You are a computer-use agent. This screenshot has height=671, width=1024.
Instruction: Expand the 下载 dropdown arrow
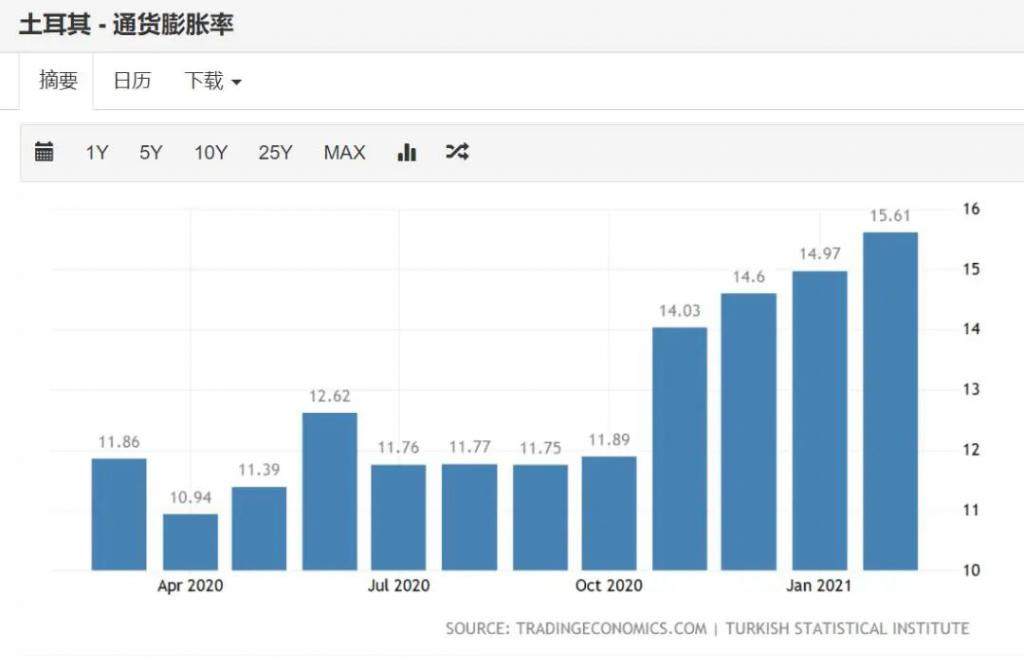tap(236, 82)
